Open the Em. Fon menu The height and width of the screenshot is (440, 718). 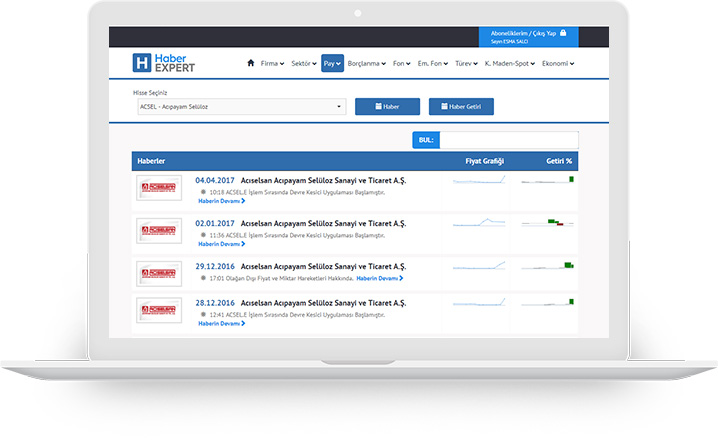pyautogui.click(x=433, y=64)
